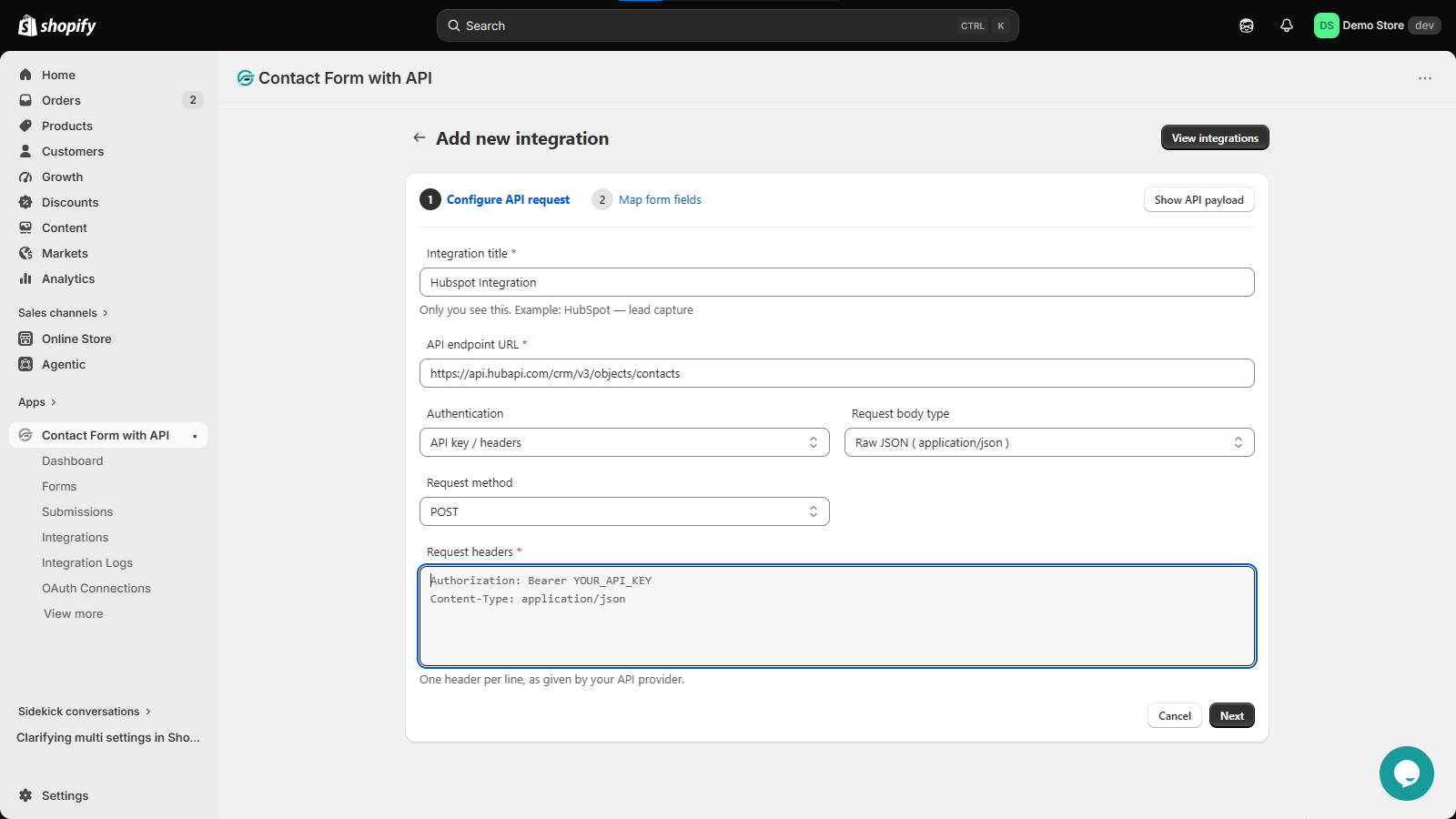The image size is (1456, 819).
Task: Click the Orders count badge 2
Action: pyautogui.click(x=193, y=100)
